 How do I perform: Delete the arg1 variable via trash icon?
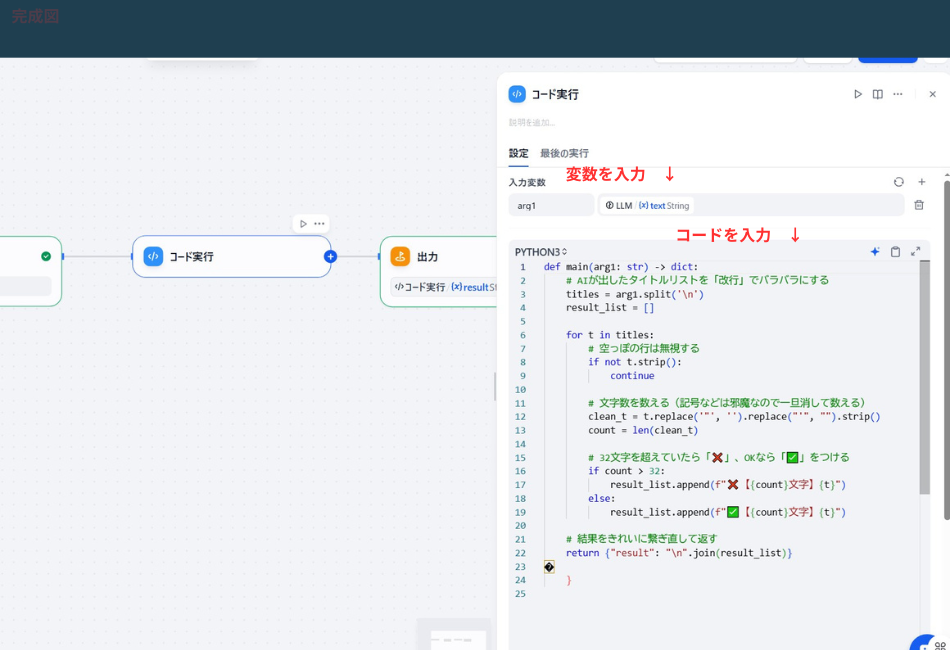[x=919, y=205]
